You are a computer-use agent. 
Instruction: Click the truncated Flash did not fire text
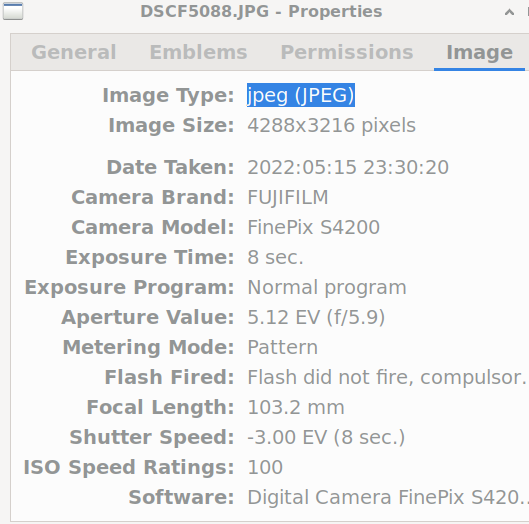point(387,377)
